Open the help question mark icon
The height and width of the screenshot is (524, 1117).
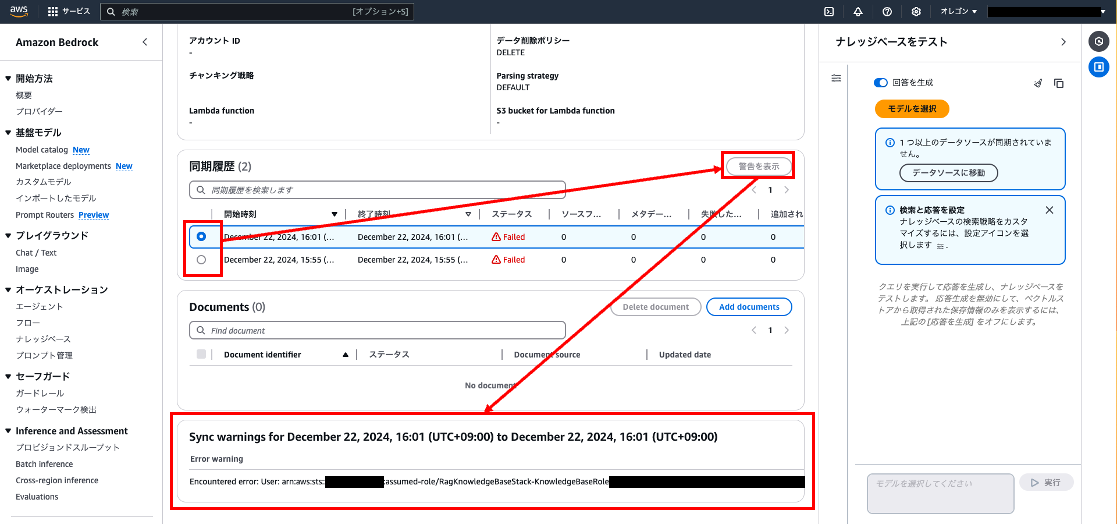click(x=887, y=11)
